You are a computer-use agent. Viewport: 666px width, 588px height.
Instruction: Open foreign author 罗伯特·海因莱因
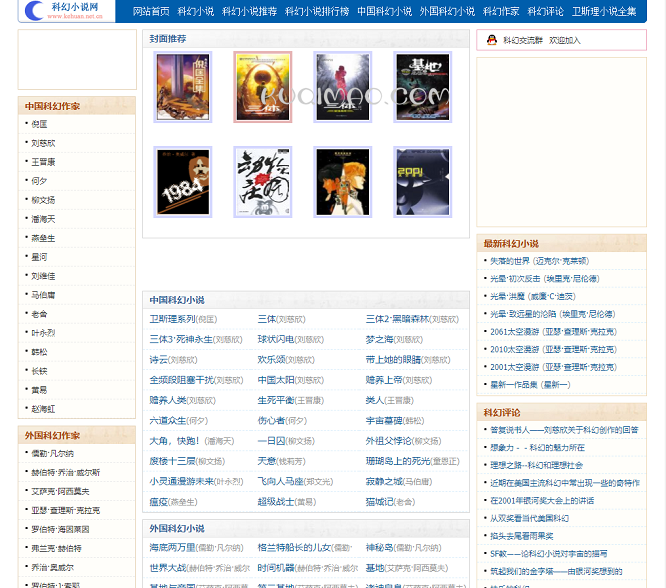click(x=60, y=529)
